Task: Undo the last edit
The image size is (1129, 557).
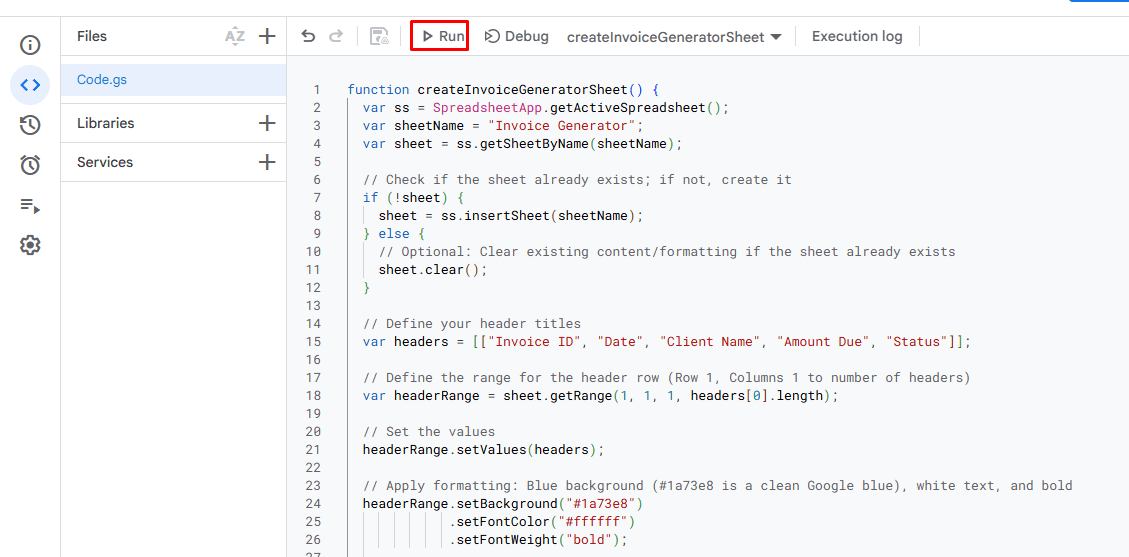Action: click(x=308, y=36)
